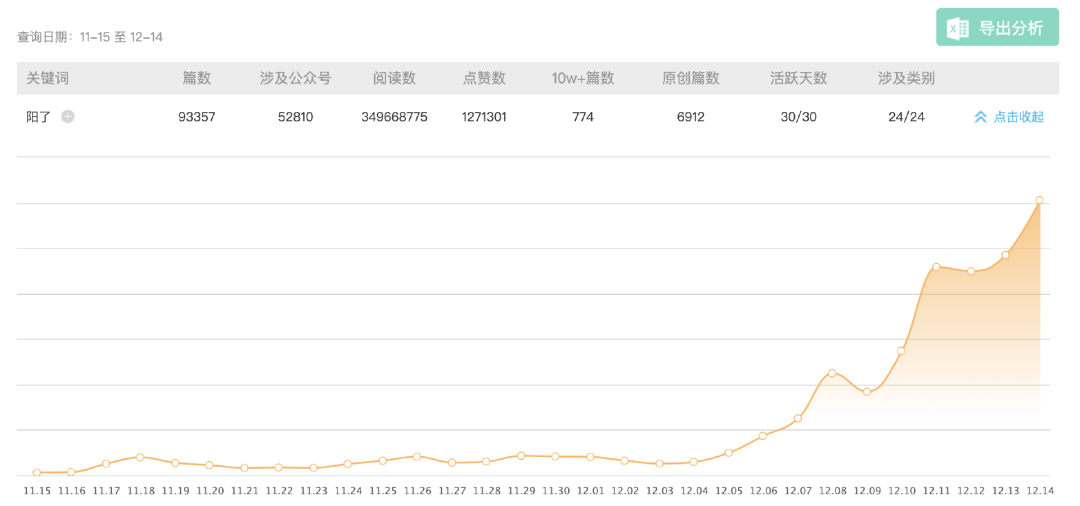This screenshot has height=506, width=1080.
Task: Select the 10w+篇数 column header
Action: coord(583,78)
